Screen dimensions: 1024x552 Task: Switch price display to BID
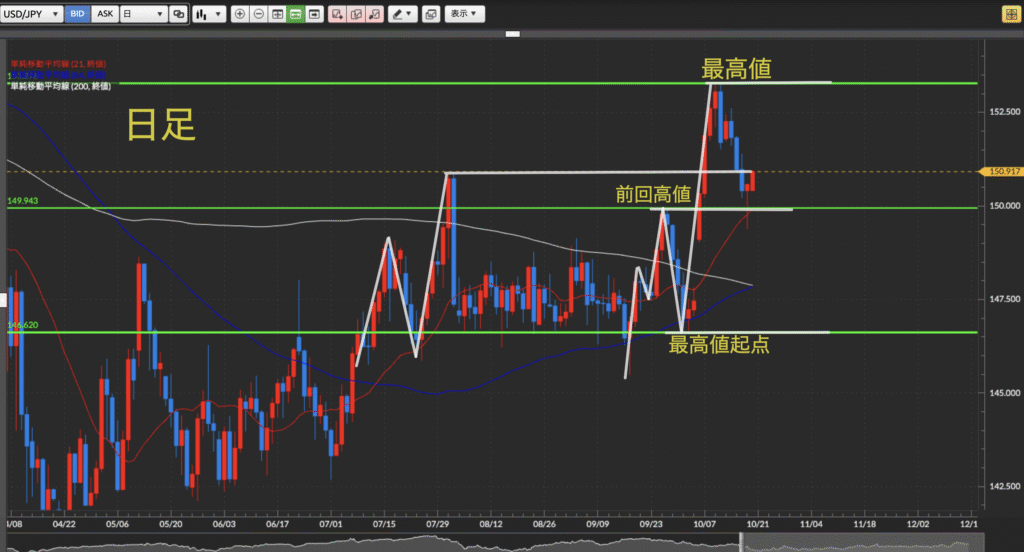point(79,15)
